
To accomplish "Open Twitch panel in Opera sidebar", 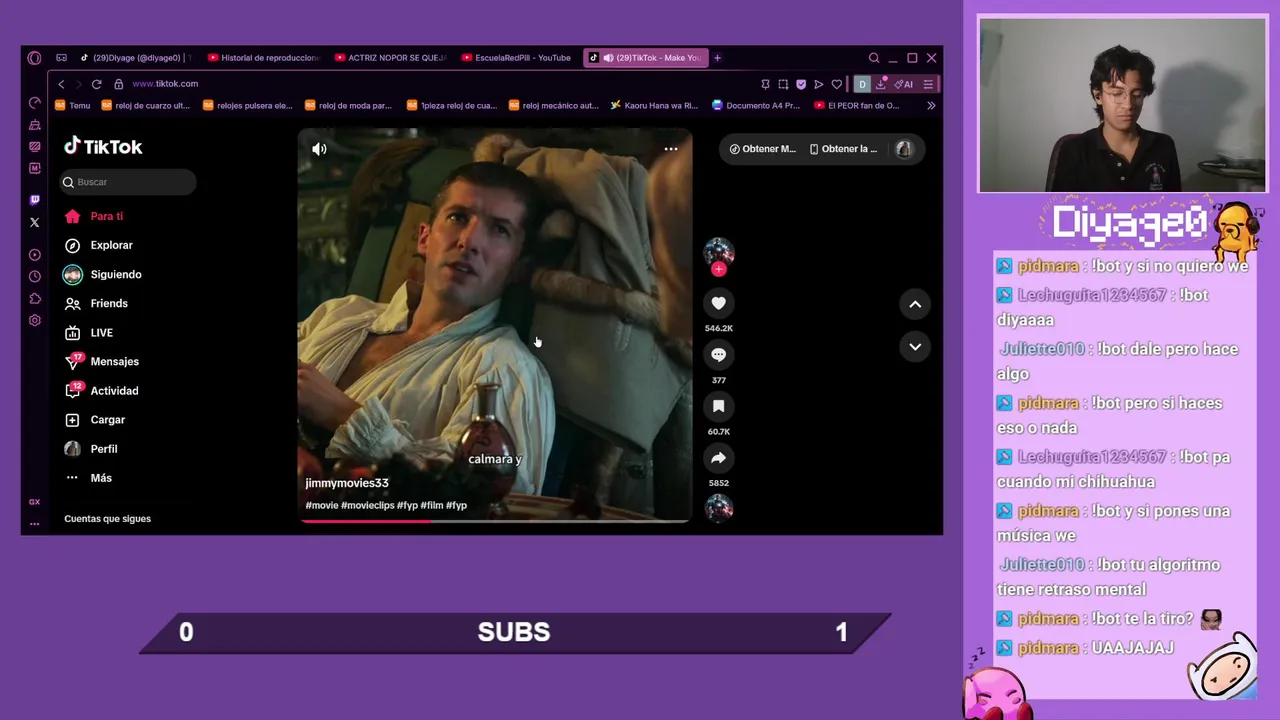I will point(34,200).
